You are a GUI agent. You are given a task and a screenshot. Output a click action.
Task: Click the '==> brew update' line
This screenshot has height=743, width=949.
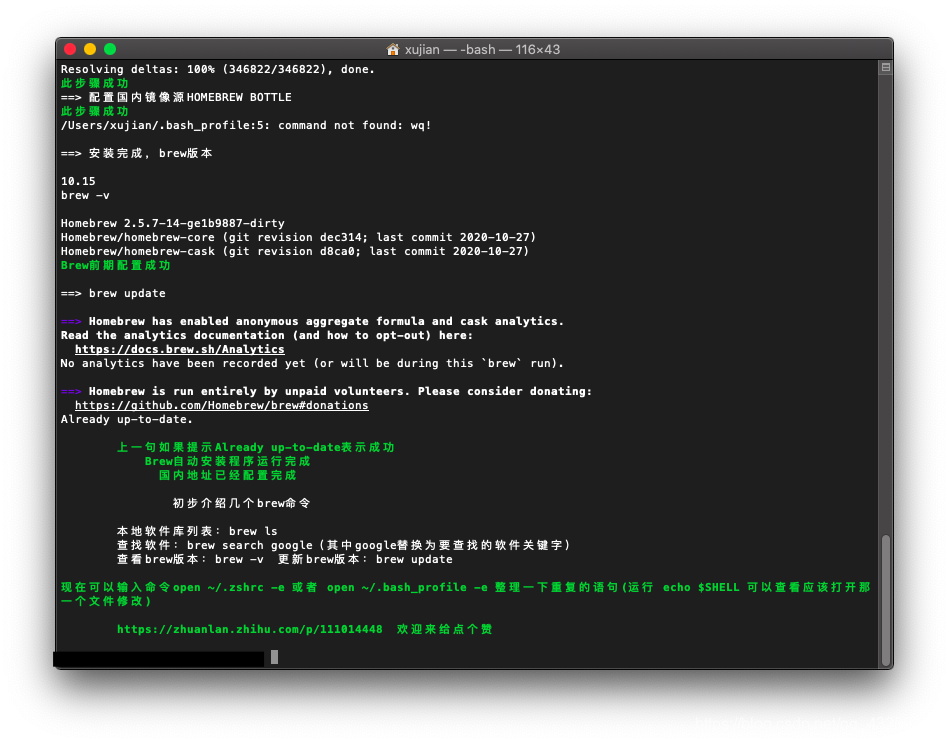tap(113, 293)
